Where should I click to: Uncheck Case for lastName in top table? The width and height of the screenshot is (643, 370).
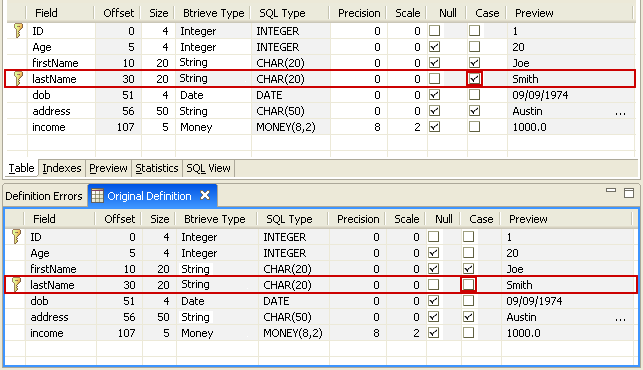(x=474, y=78)
